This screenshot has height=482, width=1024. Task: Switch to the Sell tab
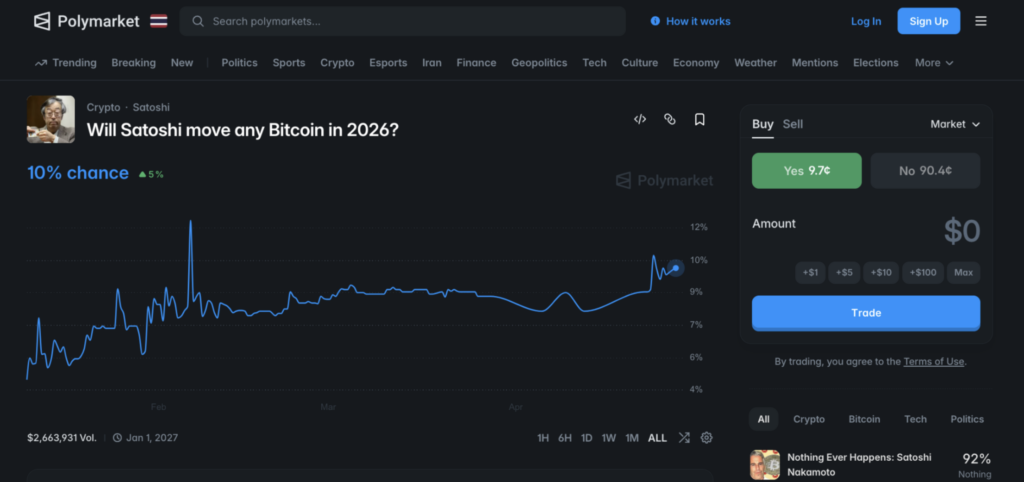(793, 124)
